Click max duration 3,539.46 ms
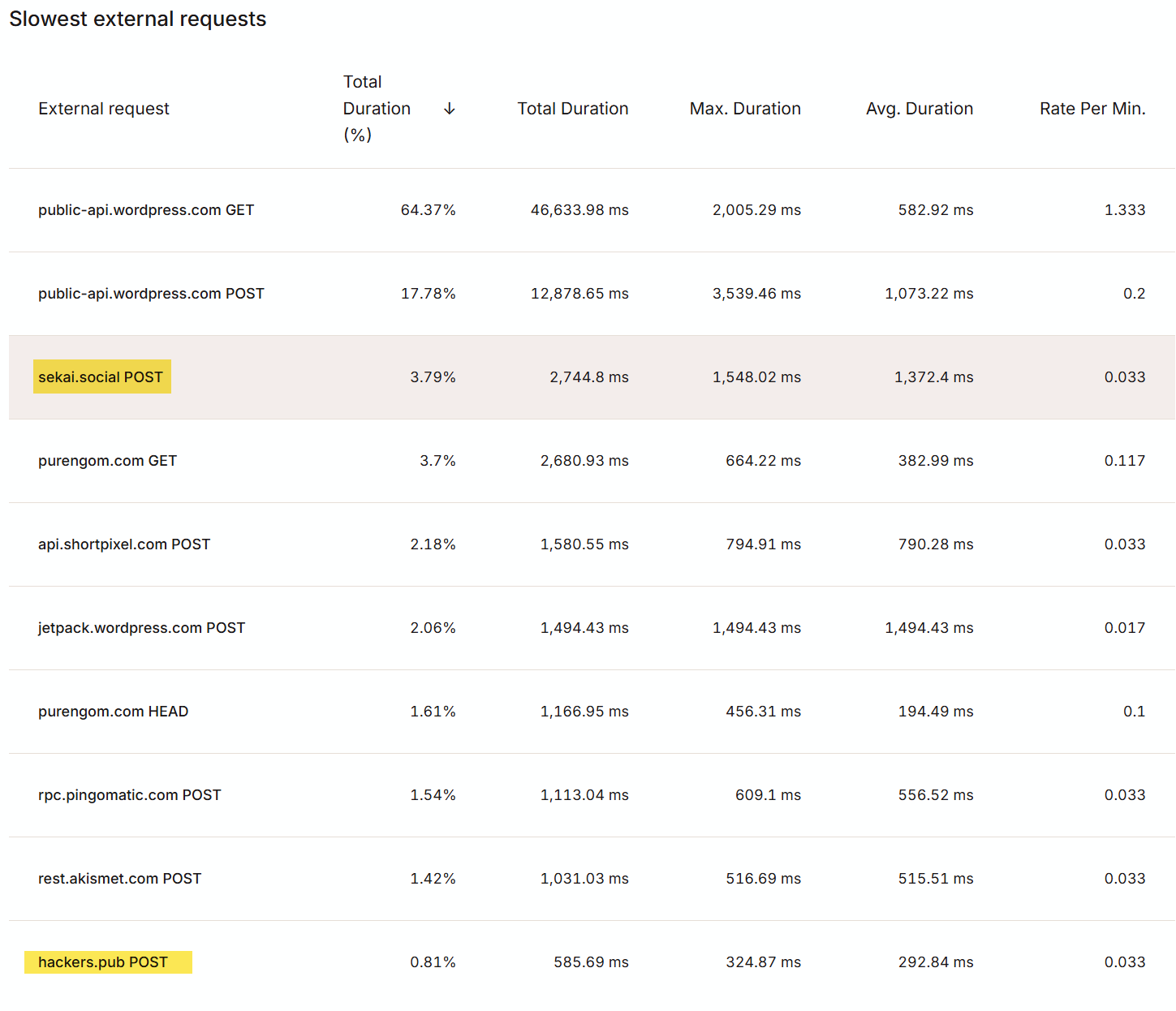Viewport: 1176px width, 1011px height. point(756,294)
